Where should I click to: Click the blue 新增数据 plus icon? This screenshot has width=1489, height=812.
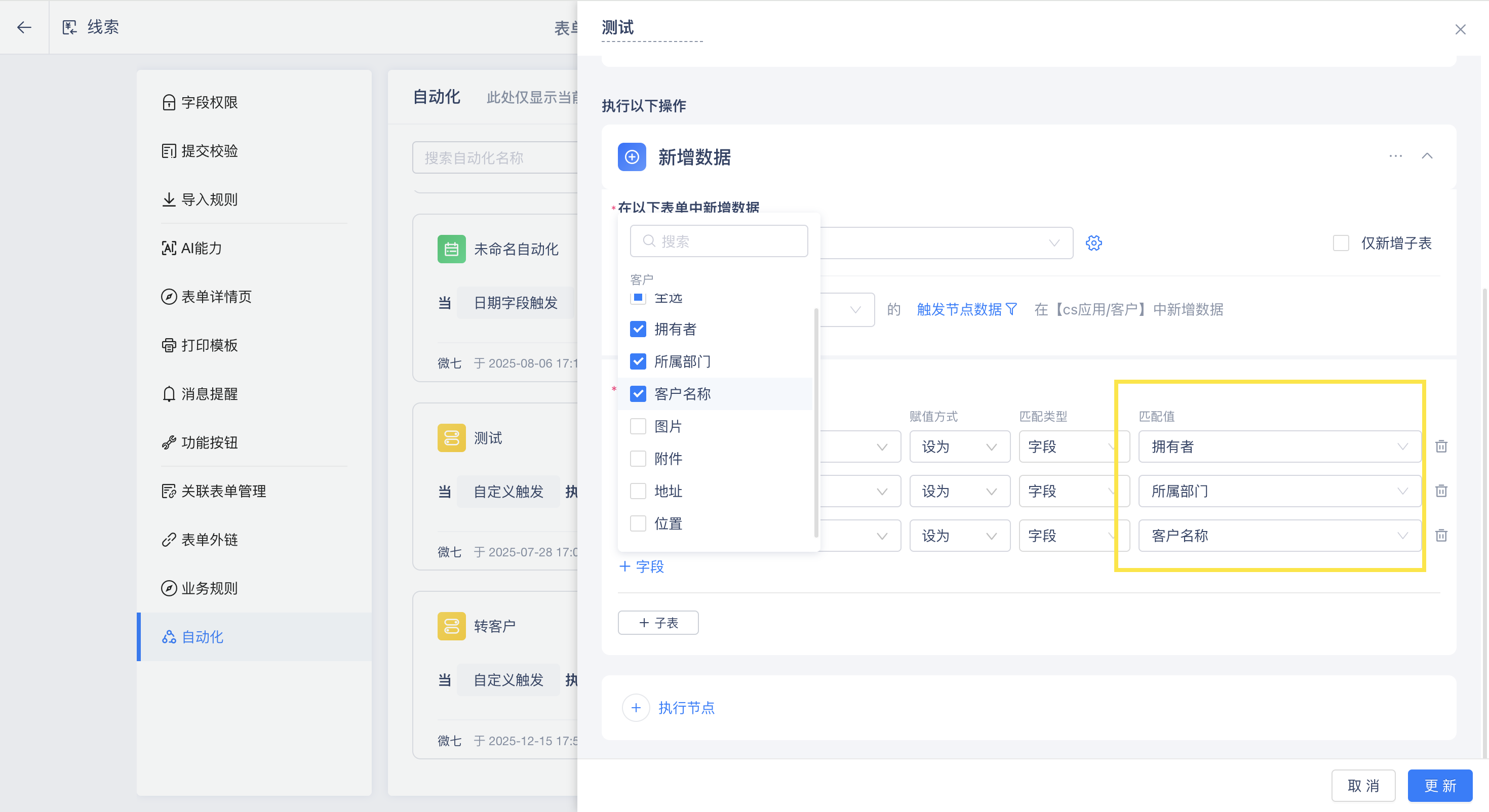pos(632,156)
